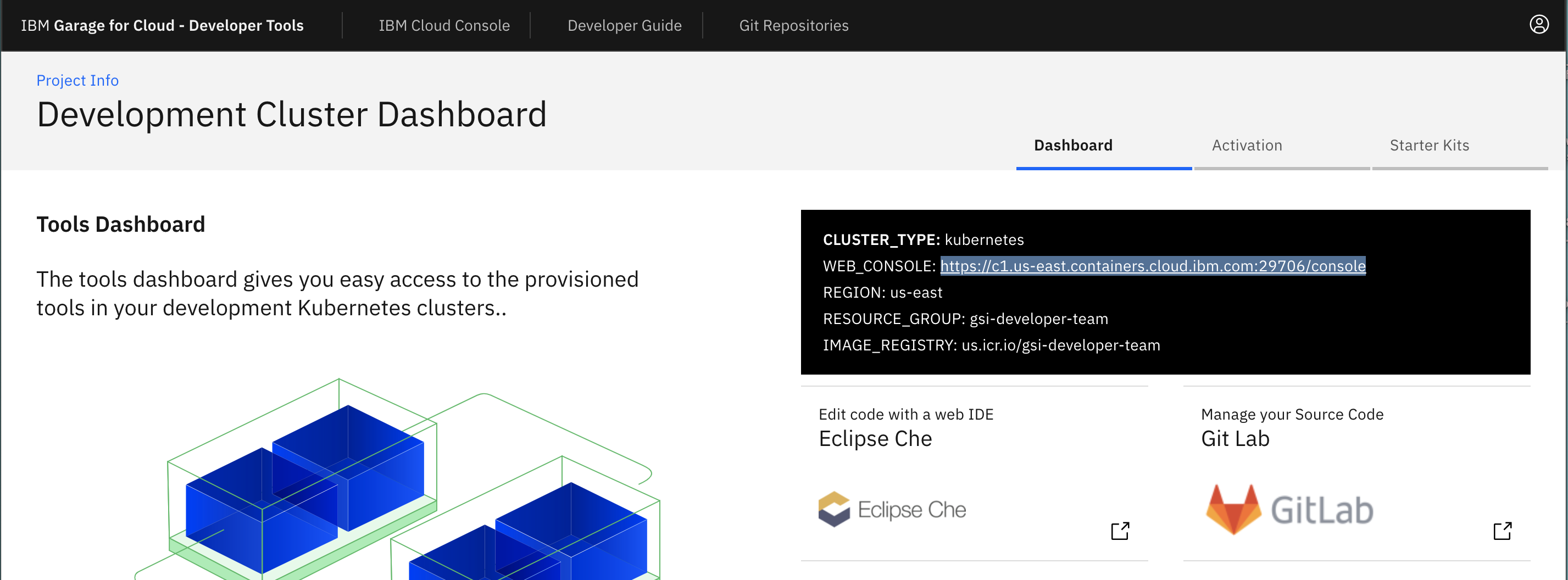Open the WEB_CONSOLE cluster URL link
This screenshot has width=1568, height=580.
click(x=1153, y=266)
